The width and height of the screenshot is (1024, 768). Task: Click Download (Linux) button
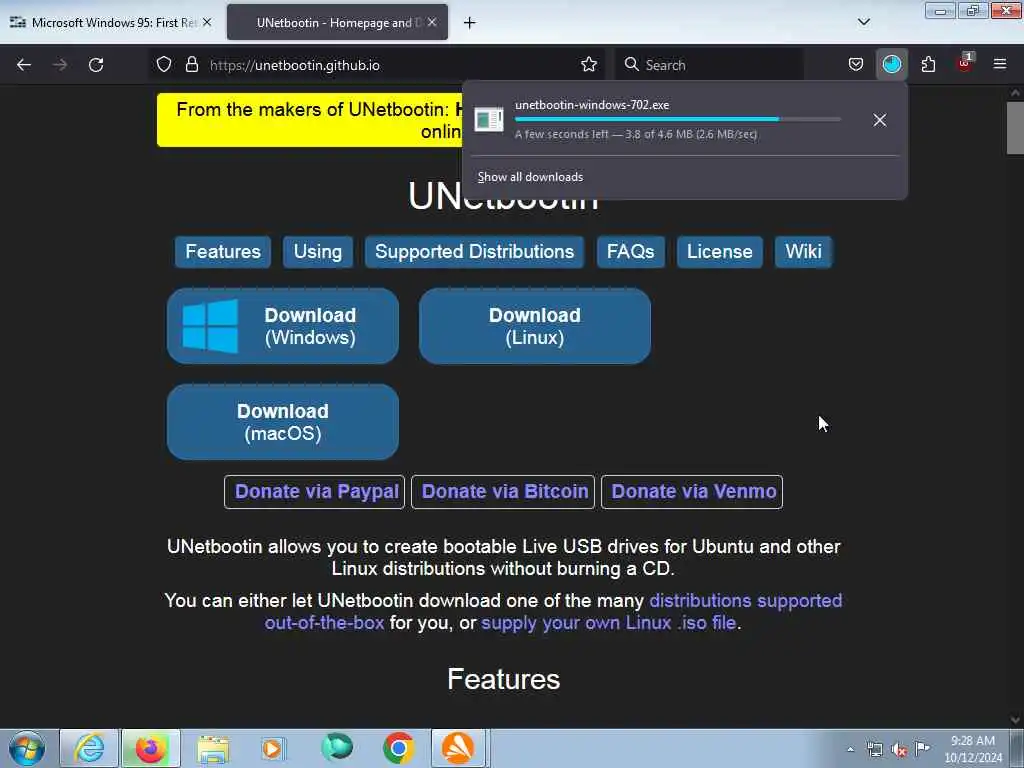point(535,326)
